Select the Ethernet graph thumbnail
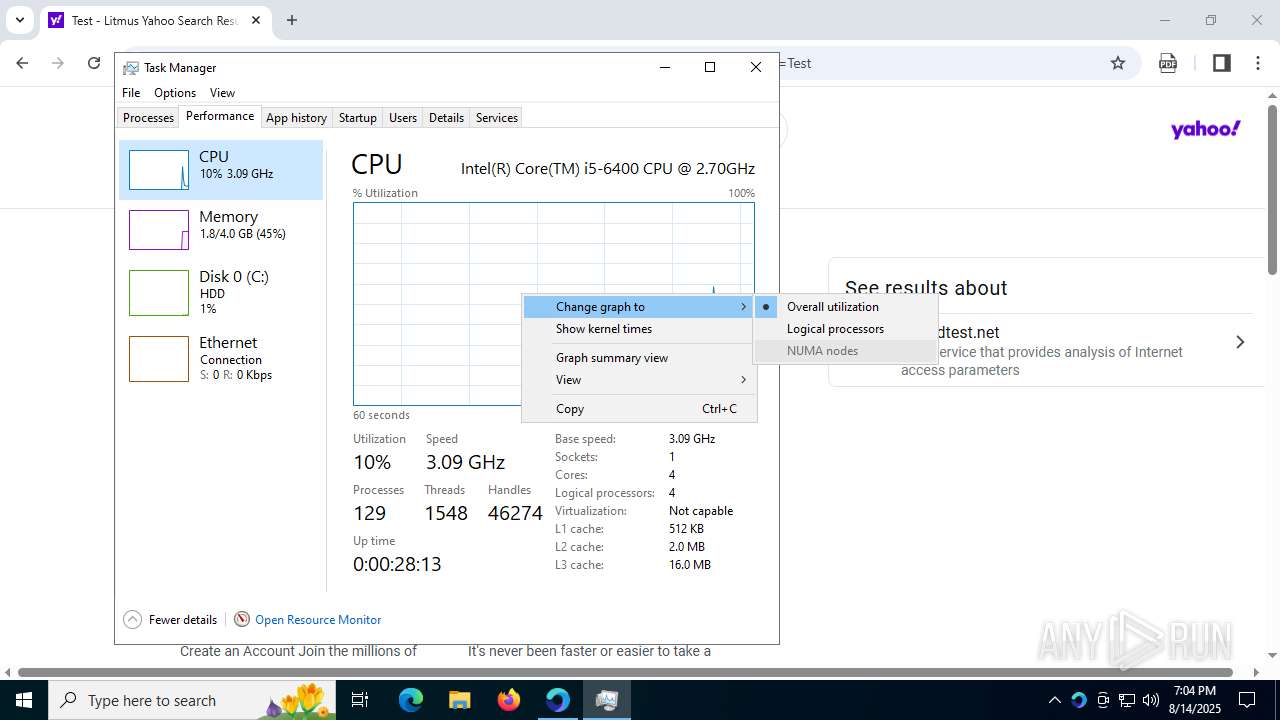Screen dimensions: 1280x720 tap(159, 359)
